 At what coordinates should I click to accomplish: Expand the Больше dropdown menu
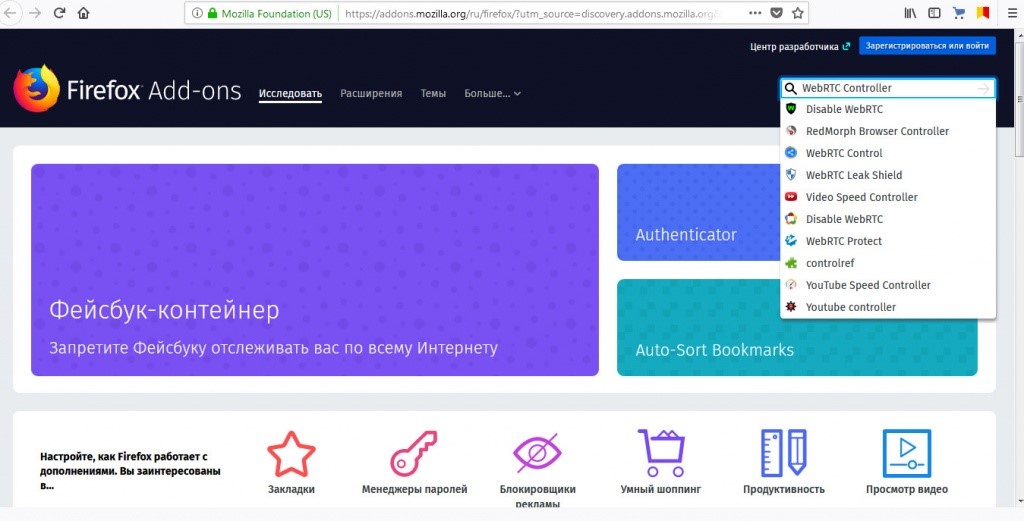492,94
